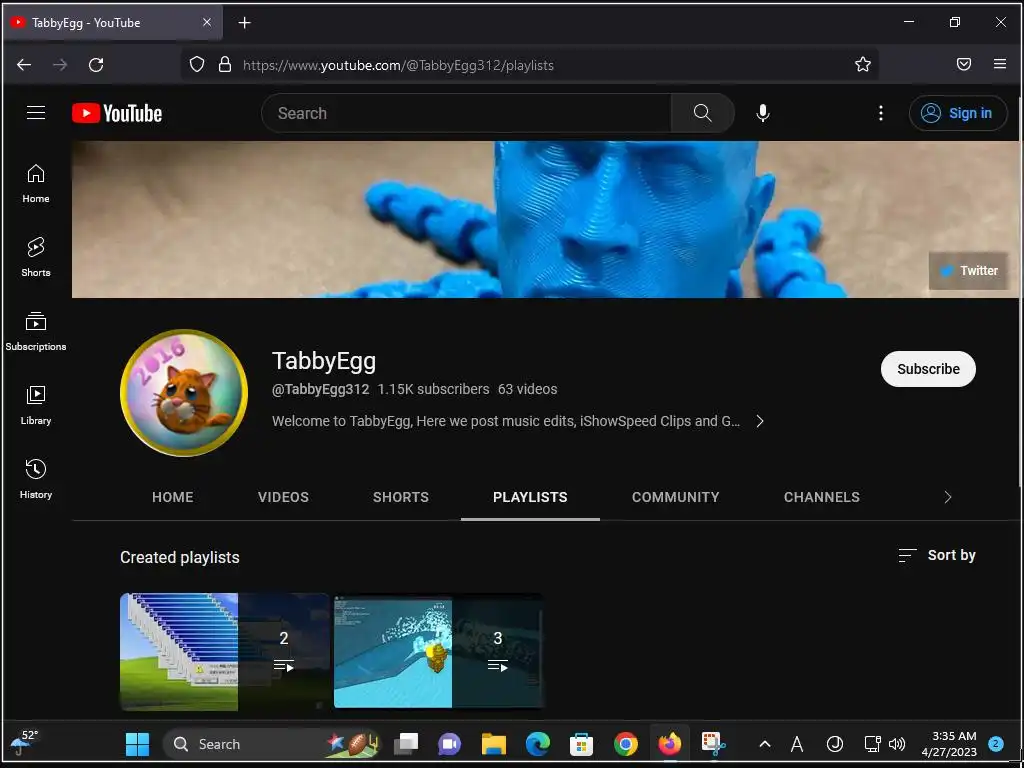Image resolution: width=1024 pixels, height=768 pixels.
Task: Select the PLAYLISTS channel tab
Action: tap(530, 497)
